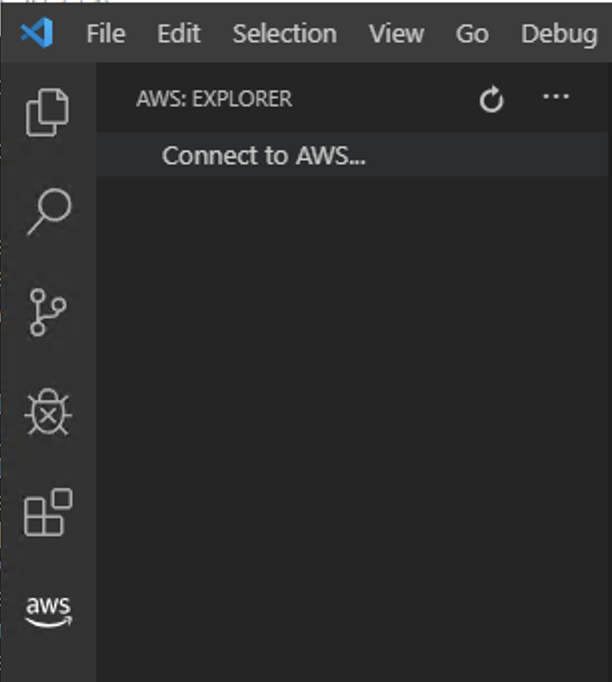Open the Go menu
The height and width of the screenshot is (682, 612).
point(472,33)
